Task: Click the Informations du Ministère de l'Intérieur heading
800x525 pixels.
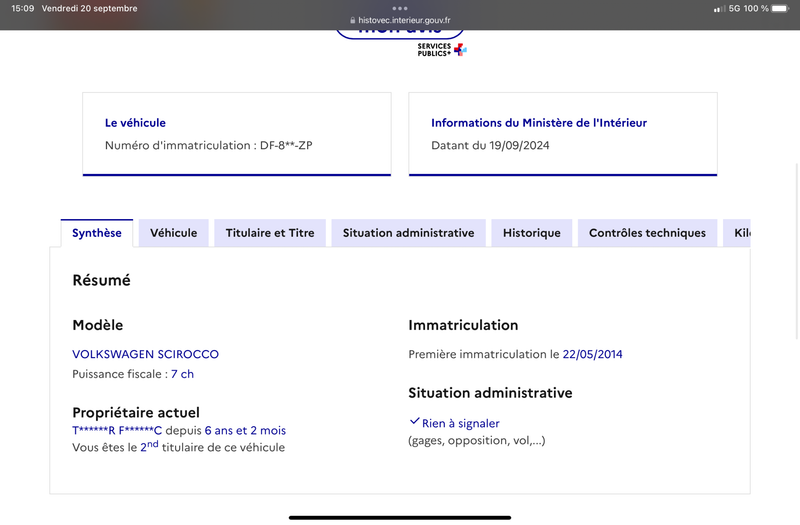Action: click(x=539, y=123)
